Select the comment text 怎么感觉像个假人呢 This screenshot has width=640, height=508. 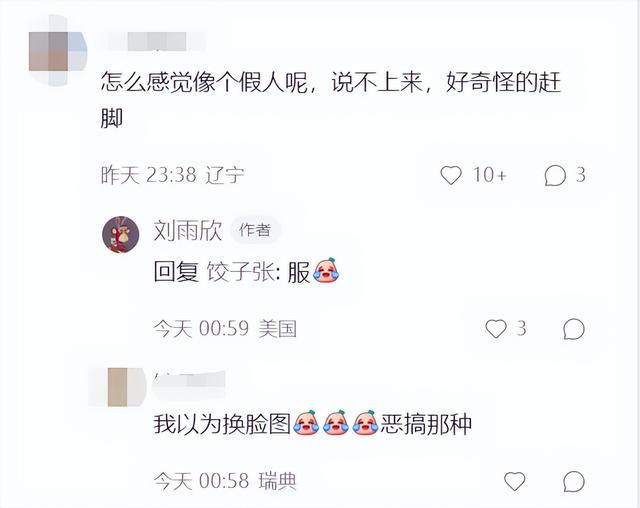[x=204, y=82]
